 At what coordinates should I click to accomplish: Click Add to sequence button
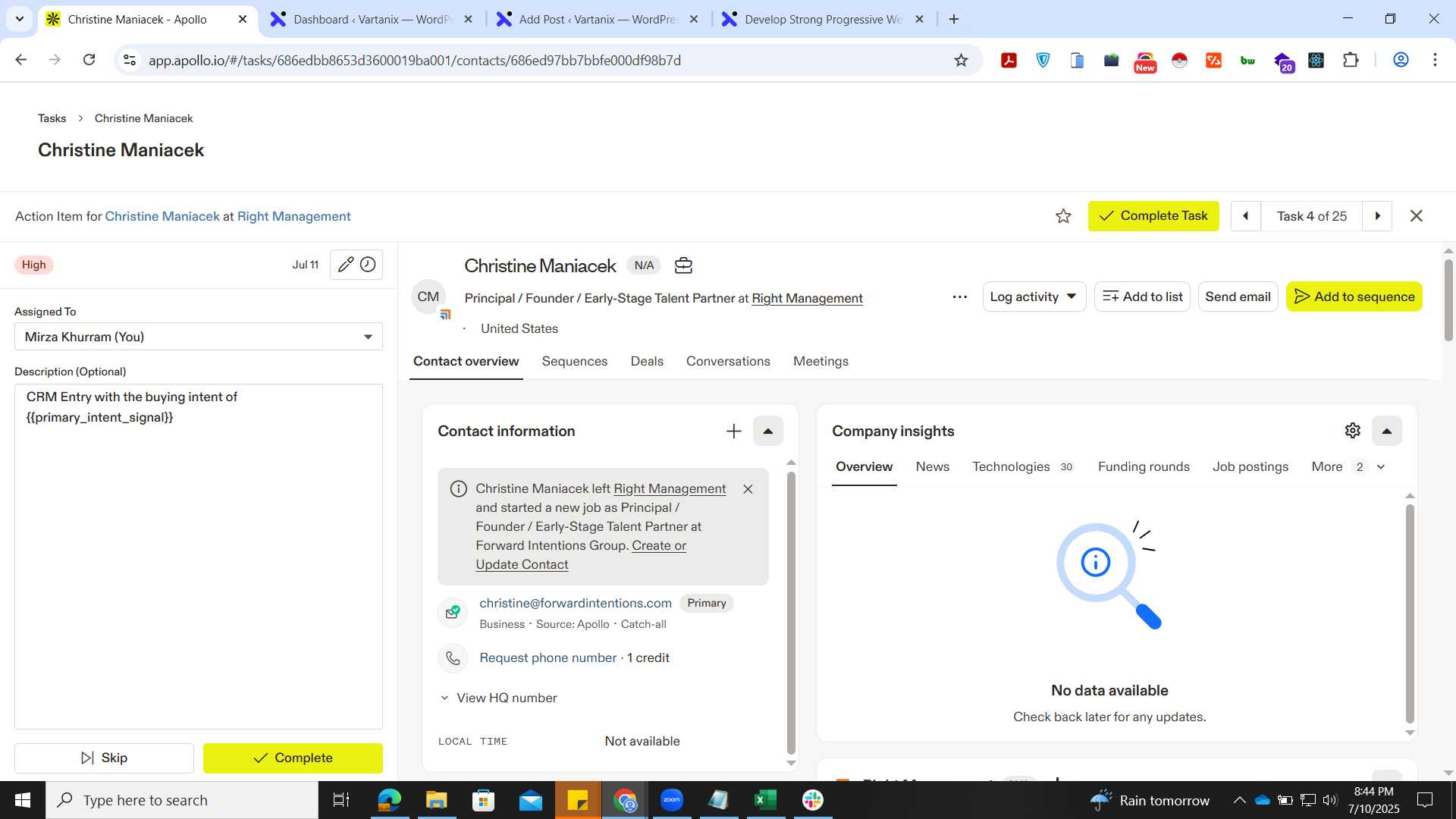point(1354,297)
